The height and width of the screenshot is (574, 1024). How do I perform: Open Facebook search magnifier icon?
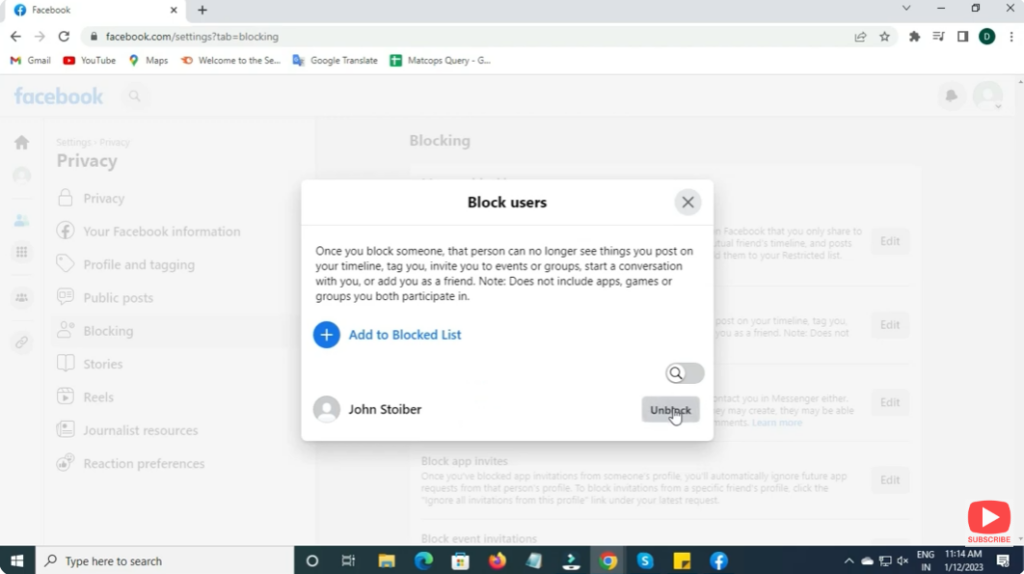[134, 96]
